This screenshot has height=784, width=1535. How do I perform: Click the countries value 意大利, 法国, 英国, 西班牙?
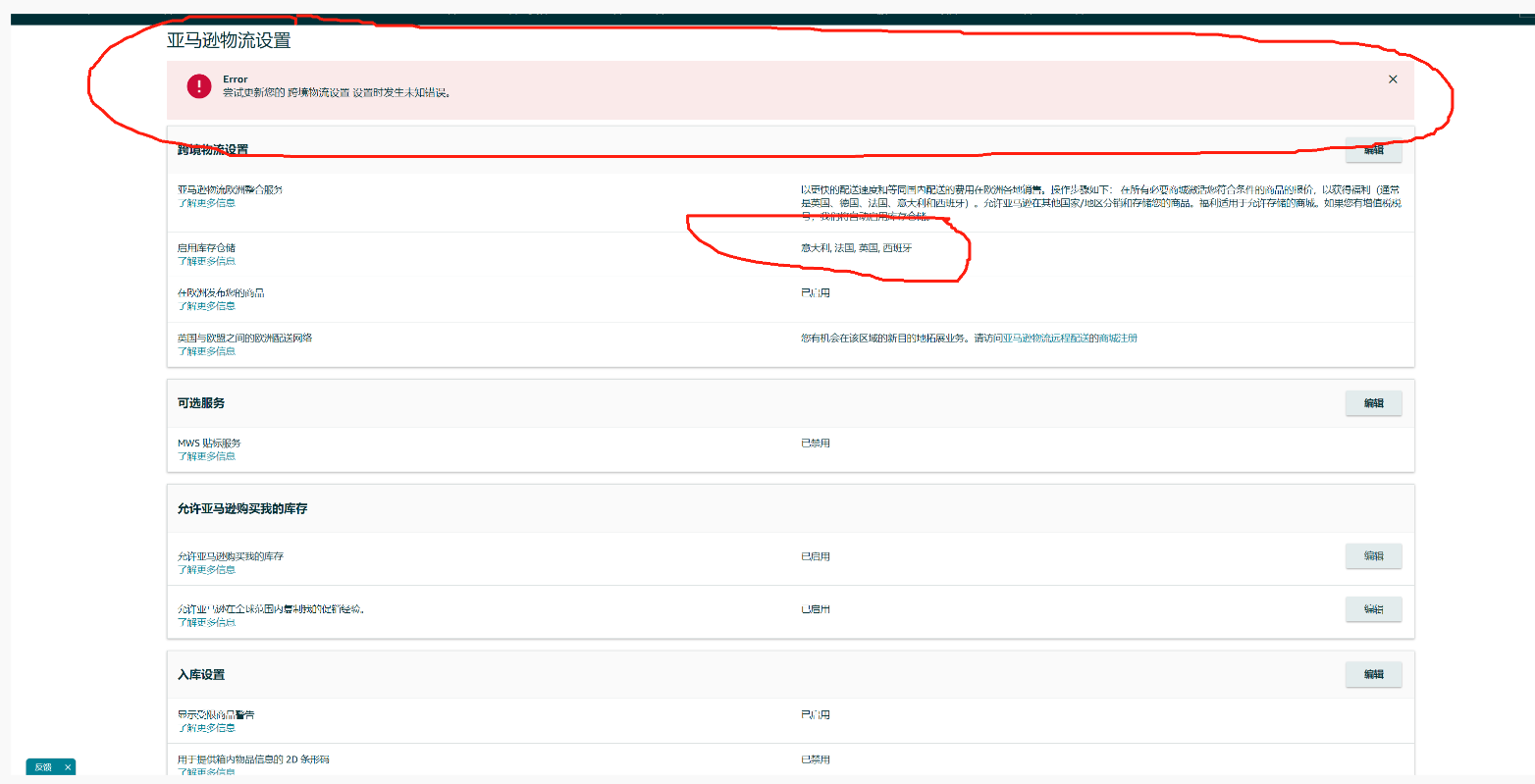tap(856, 248)
